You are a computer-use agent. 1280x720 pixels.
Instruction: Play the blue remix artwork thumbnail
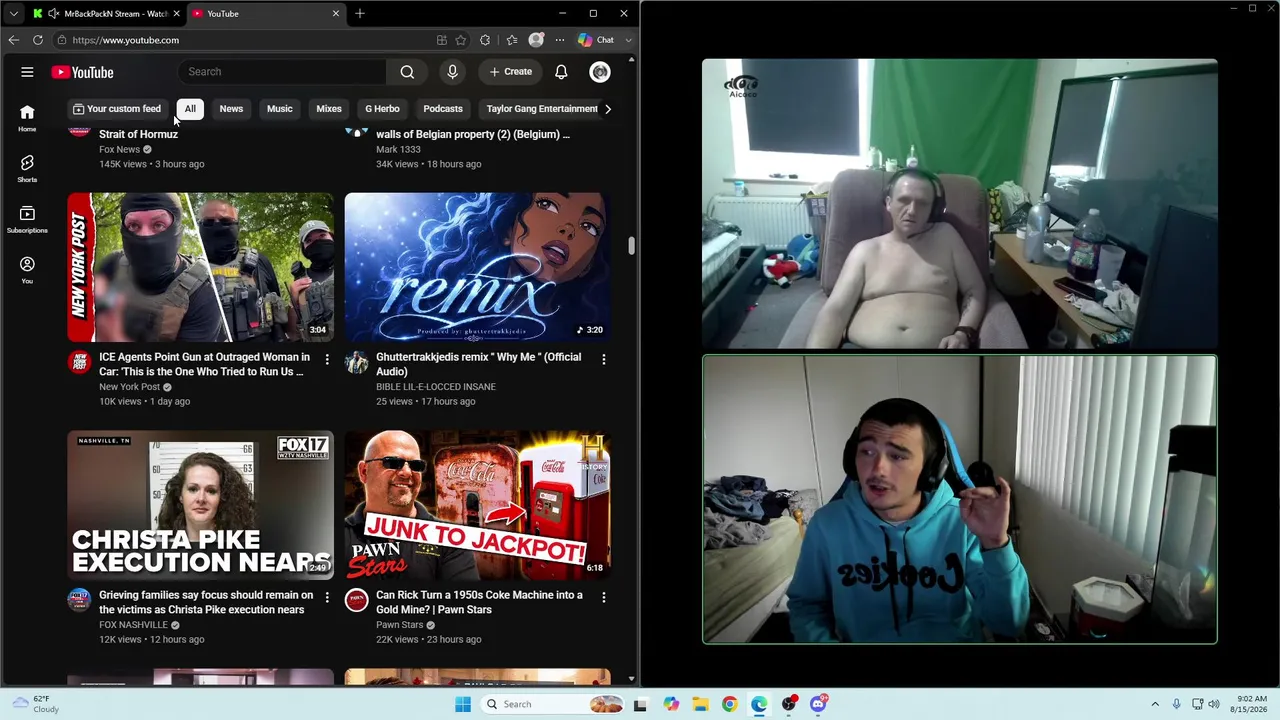click(x=477, y=267)
